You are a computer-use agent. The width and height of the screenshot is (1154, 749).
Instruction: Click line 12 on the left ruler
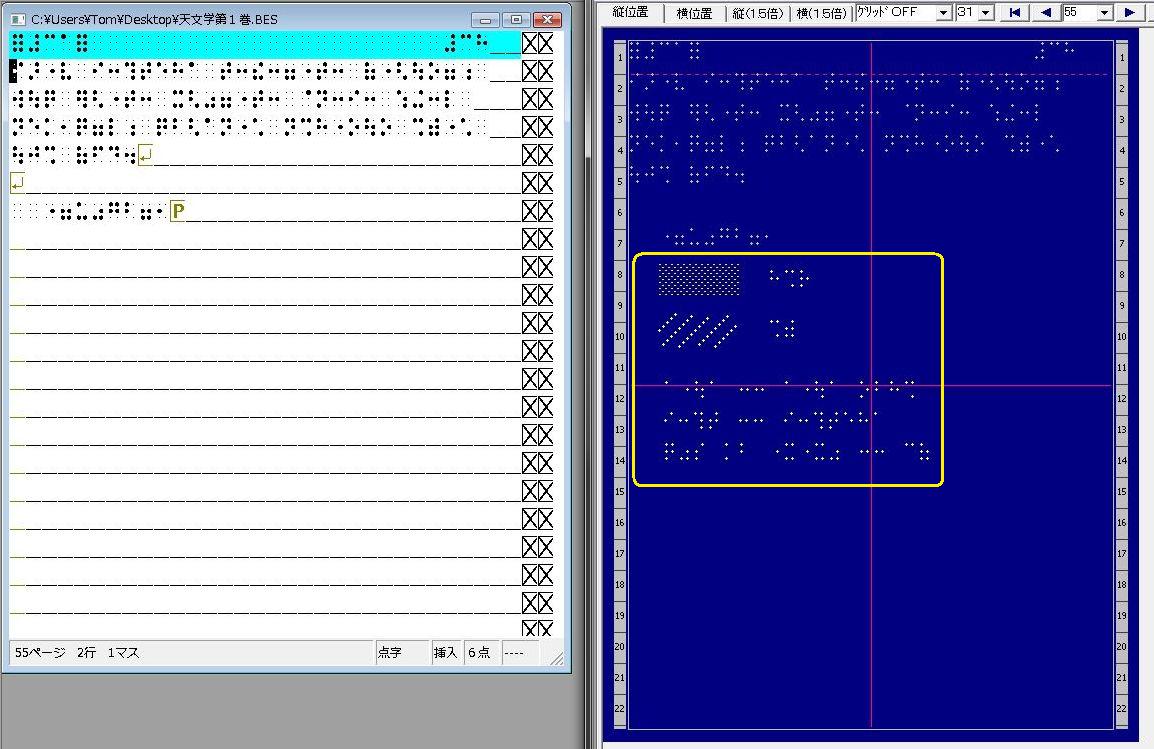(x=621, y=399)
